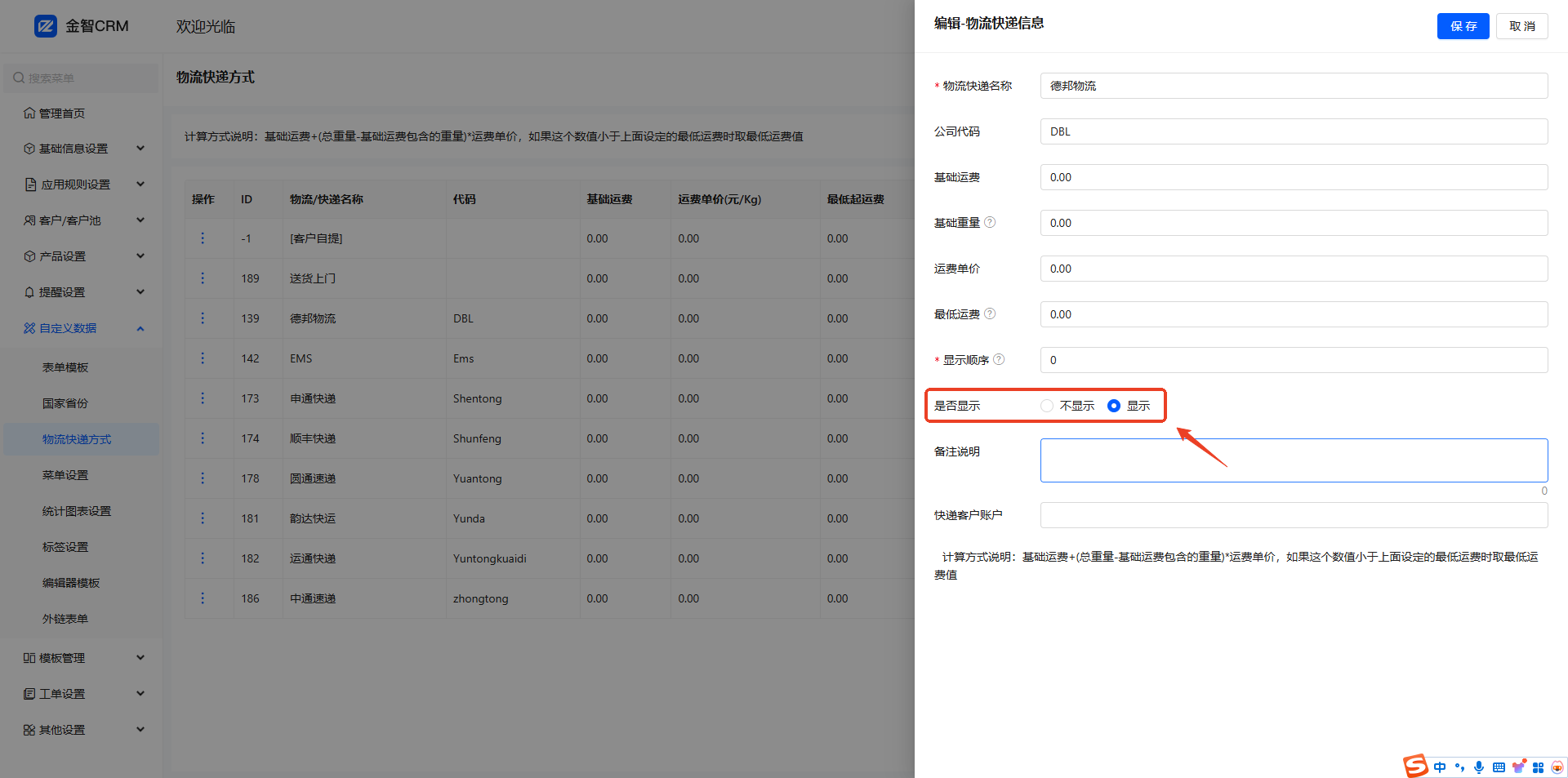Open row actions menu for 德邦物流
Image resolution: width=1568 pixels, height=778 pixels.
(x=203, y=318)
